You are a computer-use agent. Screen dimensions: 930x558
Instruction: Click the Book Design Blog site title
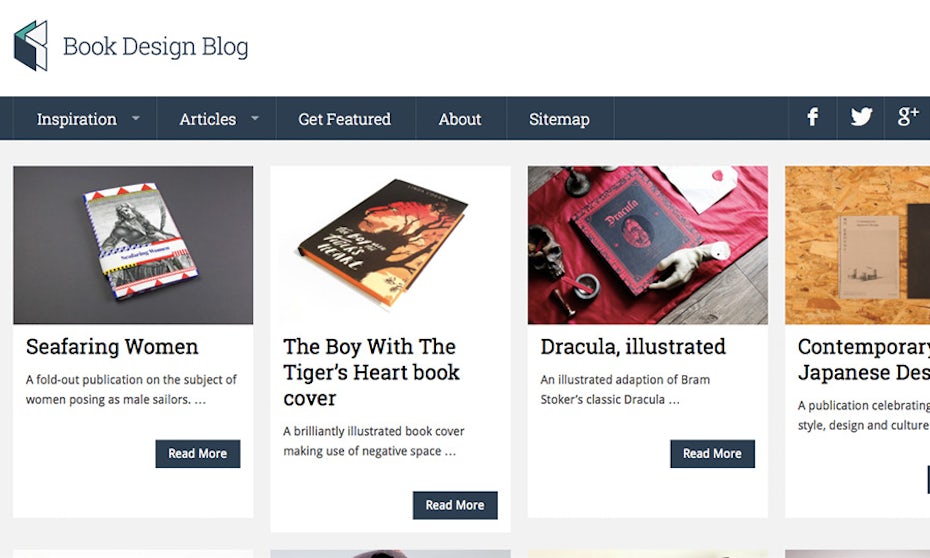[x=155, y=47]
